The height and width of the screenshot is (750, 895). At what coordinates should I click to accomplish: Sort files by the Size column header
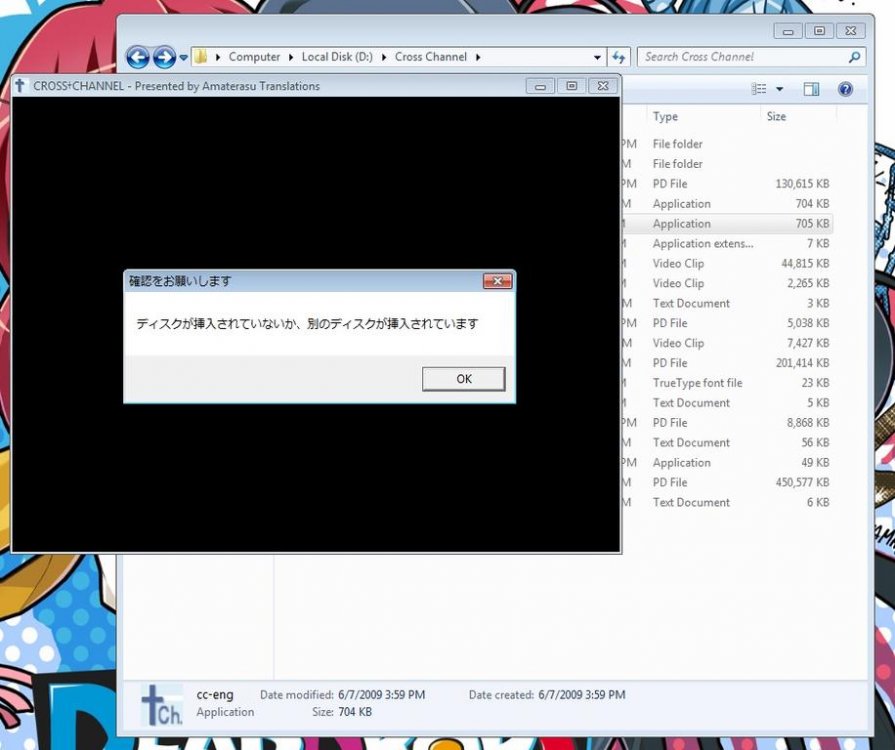(776, 117)
